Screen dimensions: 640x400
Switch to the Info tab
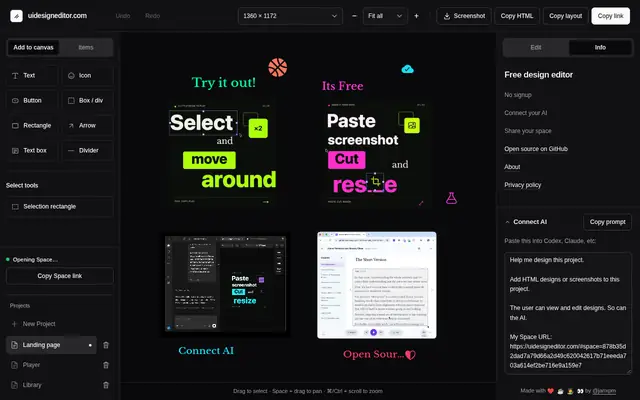pyautogui.click(x=600, y=47)
